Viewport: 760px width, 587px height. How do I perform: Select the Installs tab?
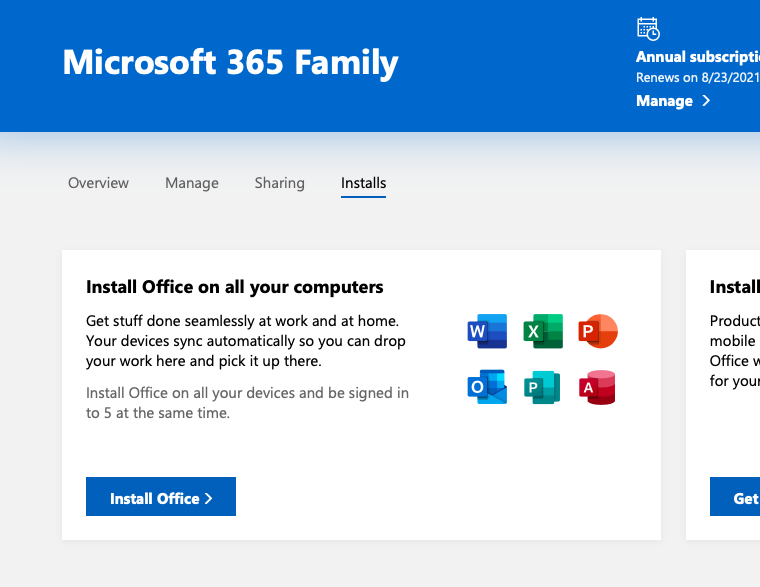coord(364,183)
